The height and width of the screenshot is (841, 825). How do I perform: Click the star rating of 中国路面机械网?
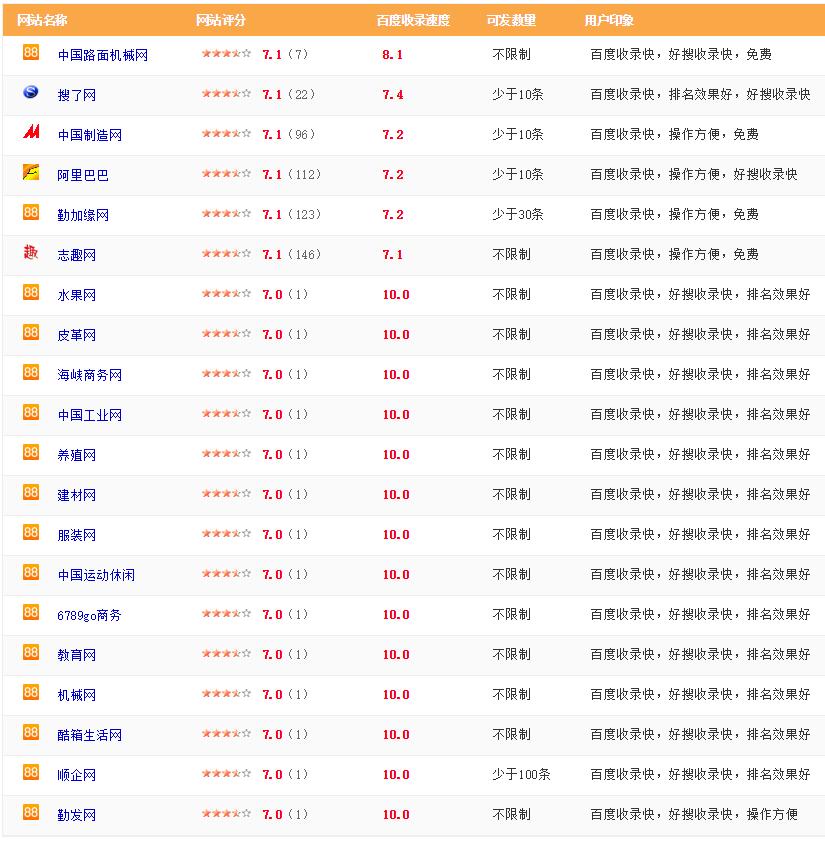(x=226, y=53)
